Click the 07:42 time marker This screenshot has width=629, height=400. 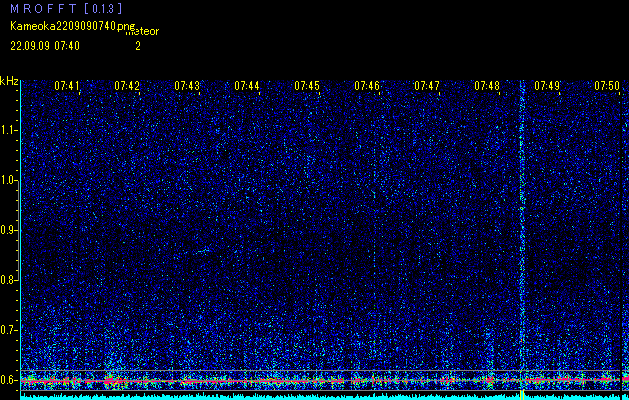point(127,86)
